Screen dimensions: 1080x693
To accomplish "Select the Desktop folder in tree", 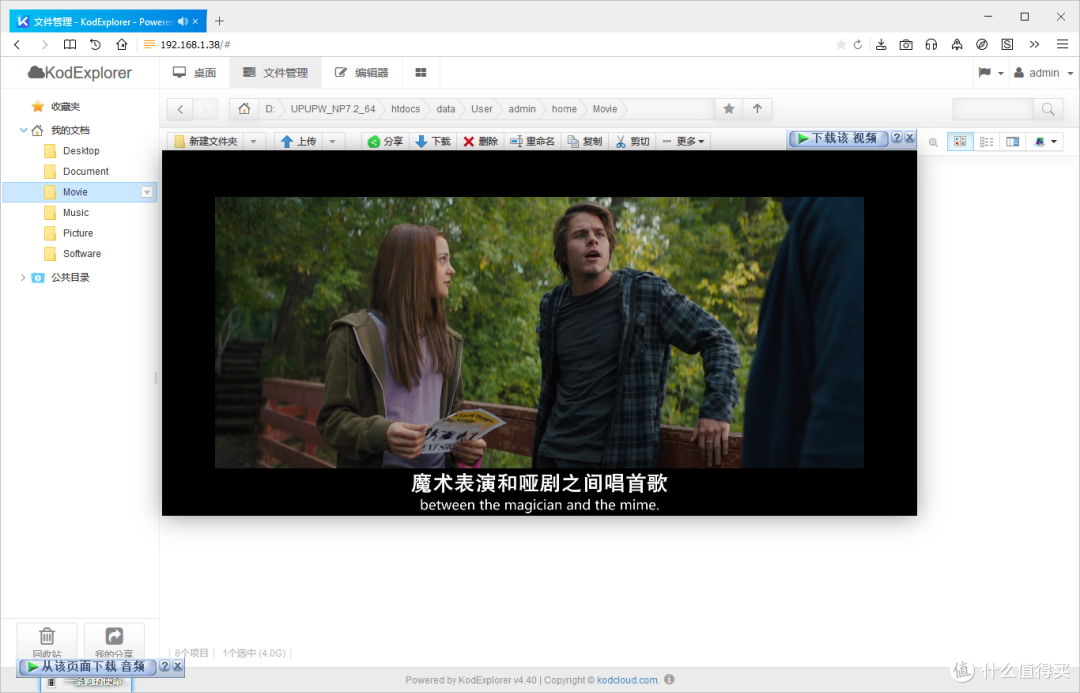I will 81,151.
